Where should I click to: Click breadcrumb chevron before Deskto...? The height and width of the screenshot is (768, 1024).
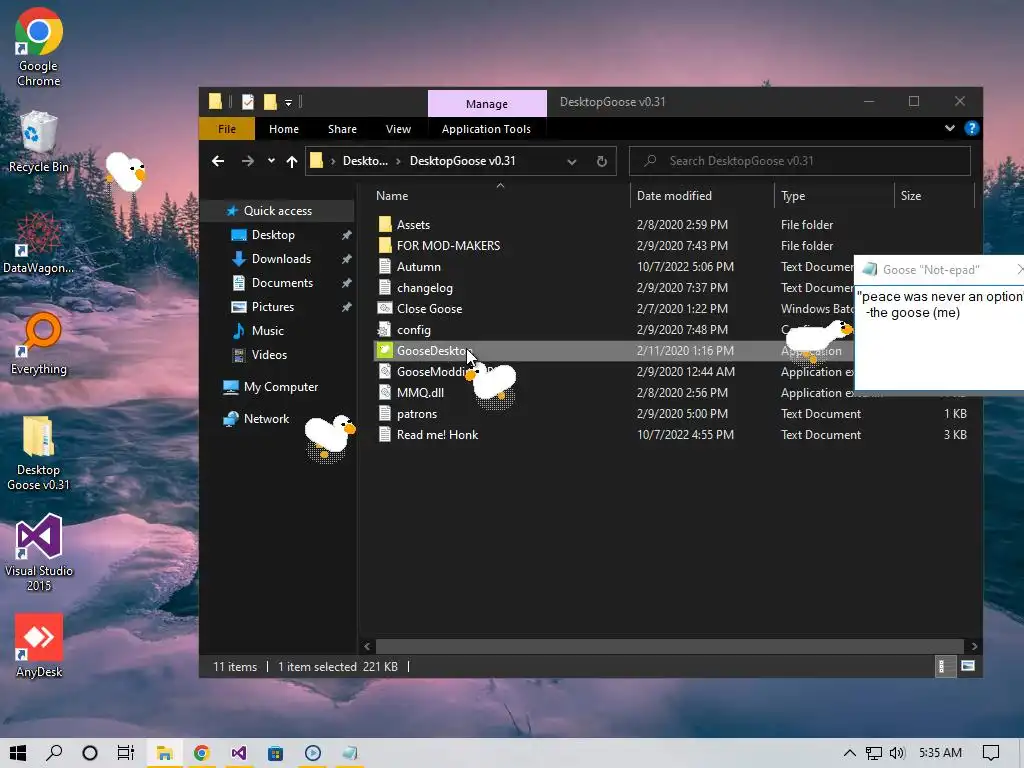point(332,161)
